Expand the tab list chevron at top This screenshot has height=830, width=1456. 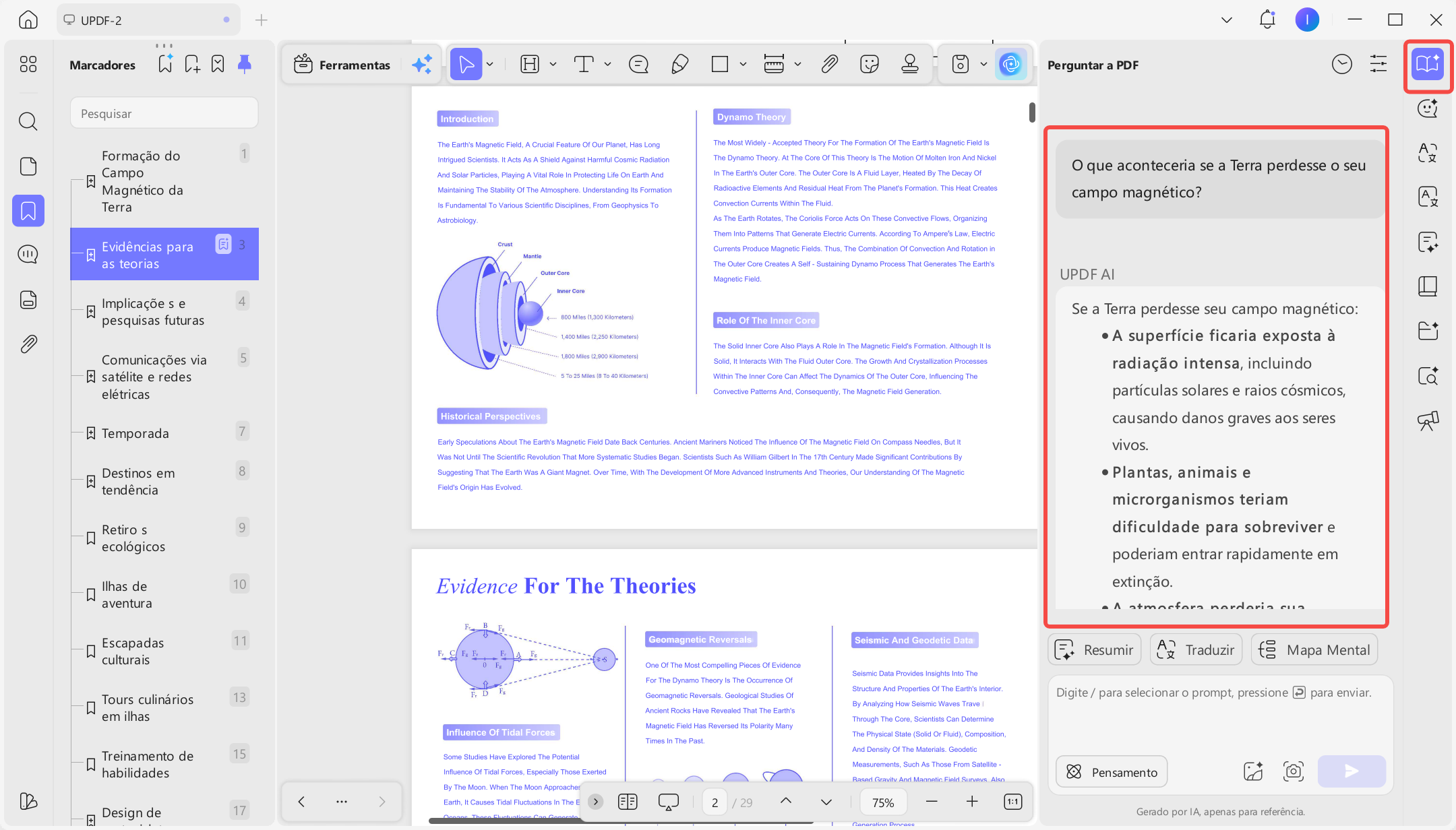click(1227, 20)
